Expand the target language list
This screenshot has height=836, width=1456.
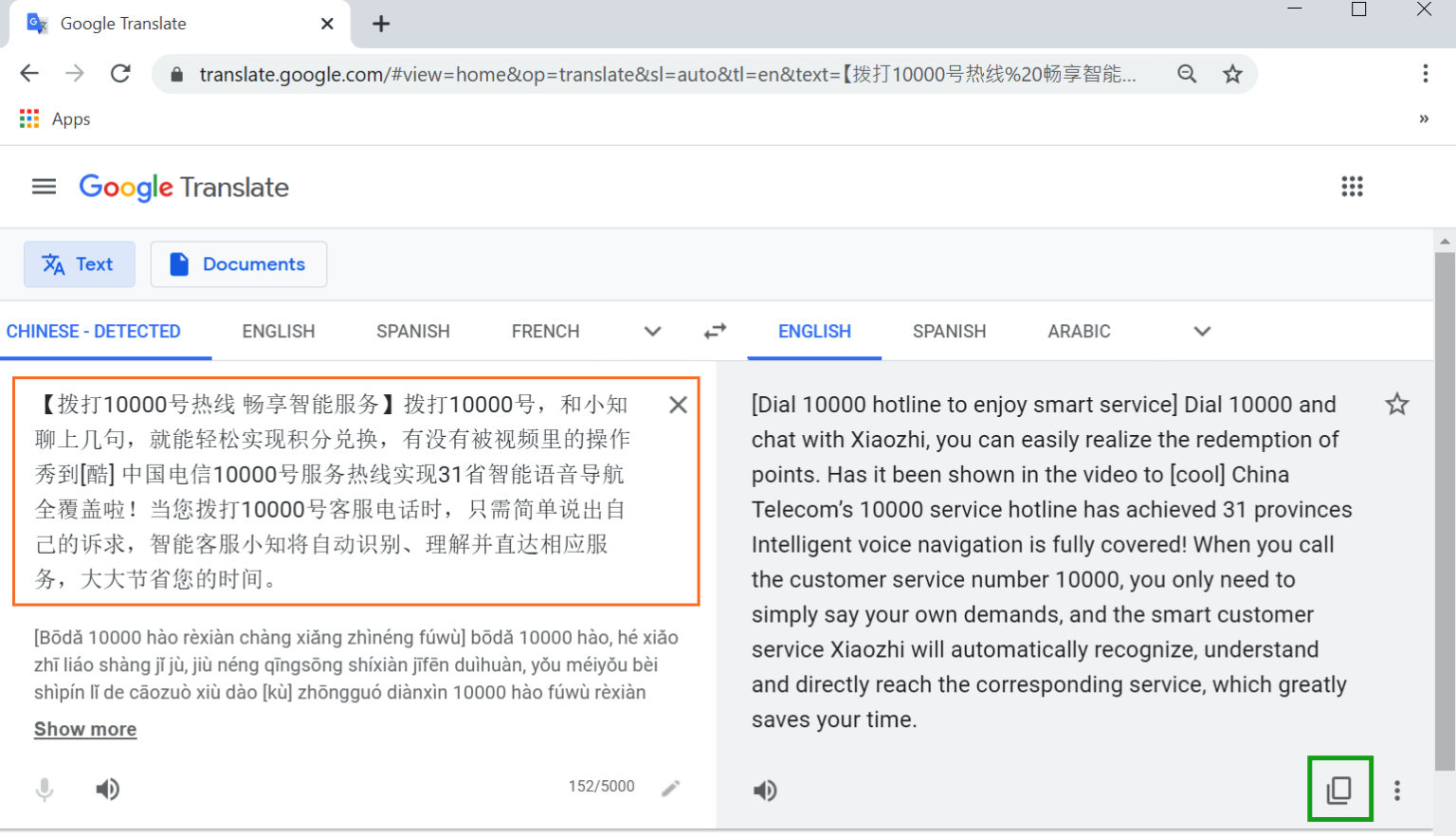point(1202,331)
